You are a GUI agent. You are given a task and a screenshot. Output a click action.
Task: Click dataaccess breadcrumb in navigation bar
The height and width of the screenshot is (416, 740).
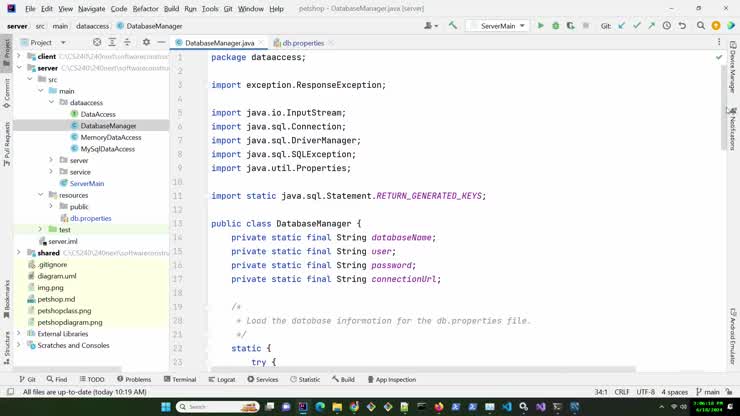[x=92, y=26]
